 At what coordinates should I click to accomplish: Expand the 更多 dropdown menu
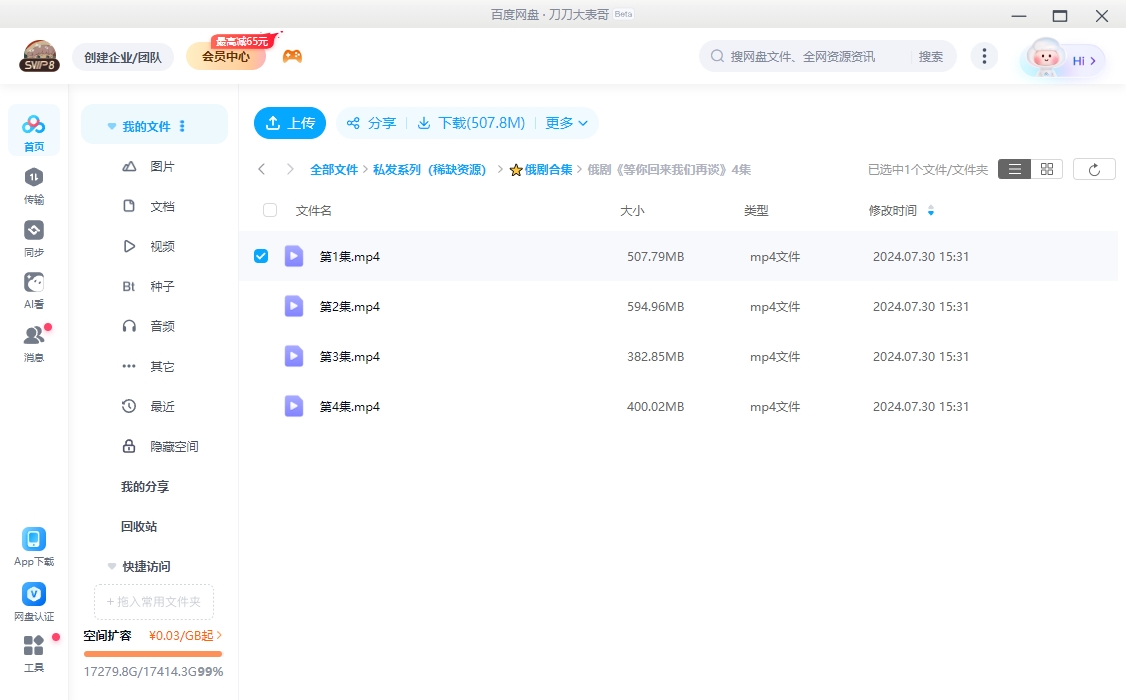point(565,123)
